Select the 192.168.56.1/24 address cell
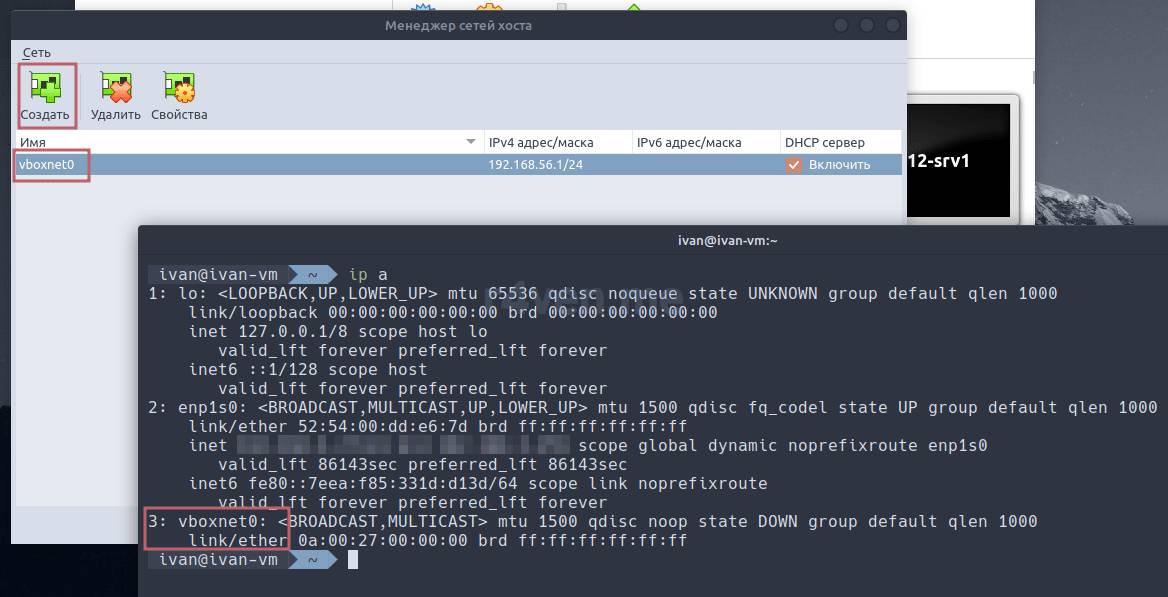1168x597 pixels. (535, 165)
